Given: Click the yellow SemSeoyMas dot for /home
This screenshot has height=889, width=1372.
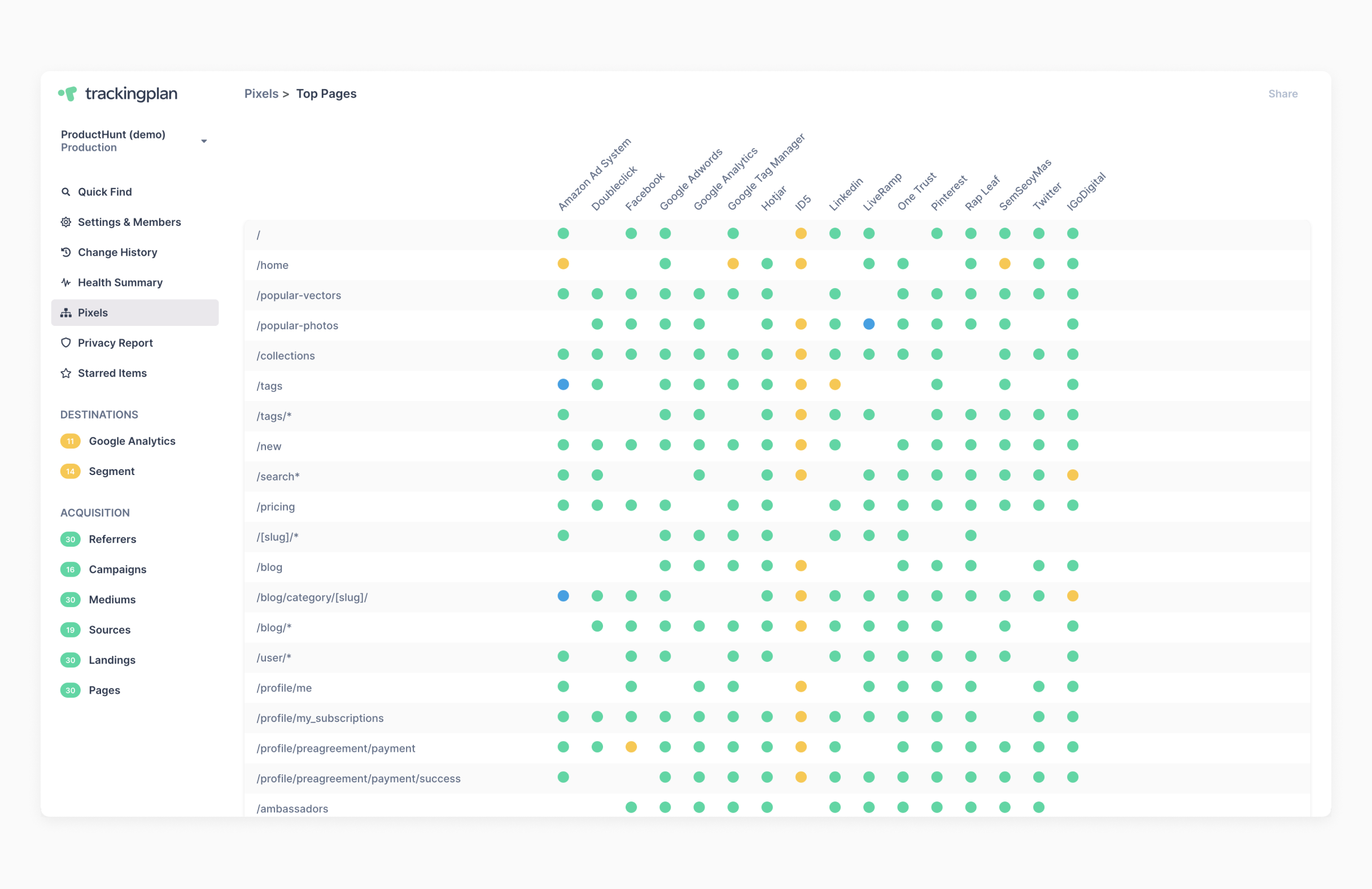Looking at the screenshot, I should [1005, 263].
